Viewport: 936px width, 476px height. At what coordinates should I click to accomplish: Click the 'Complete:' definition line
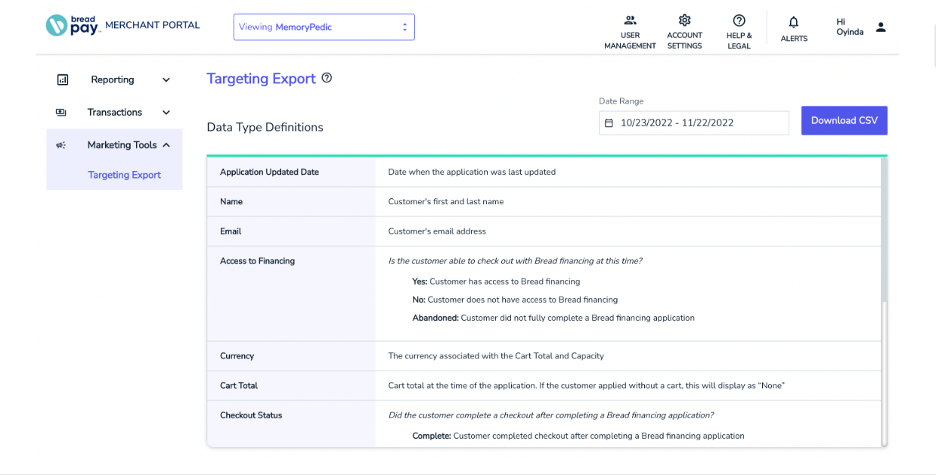pos(578,436)
